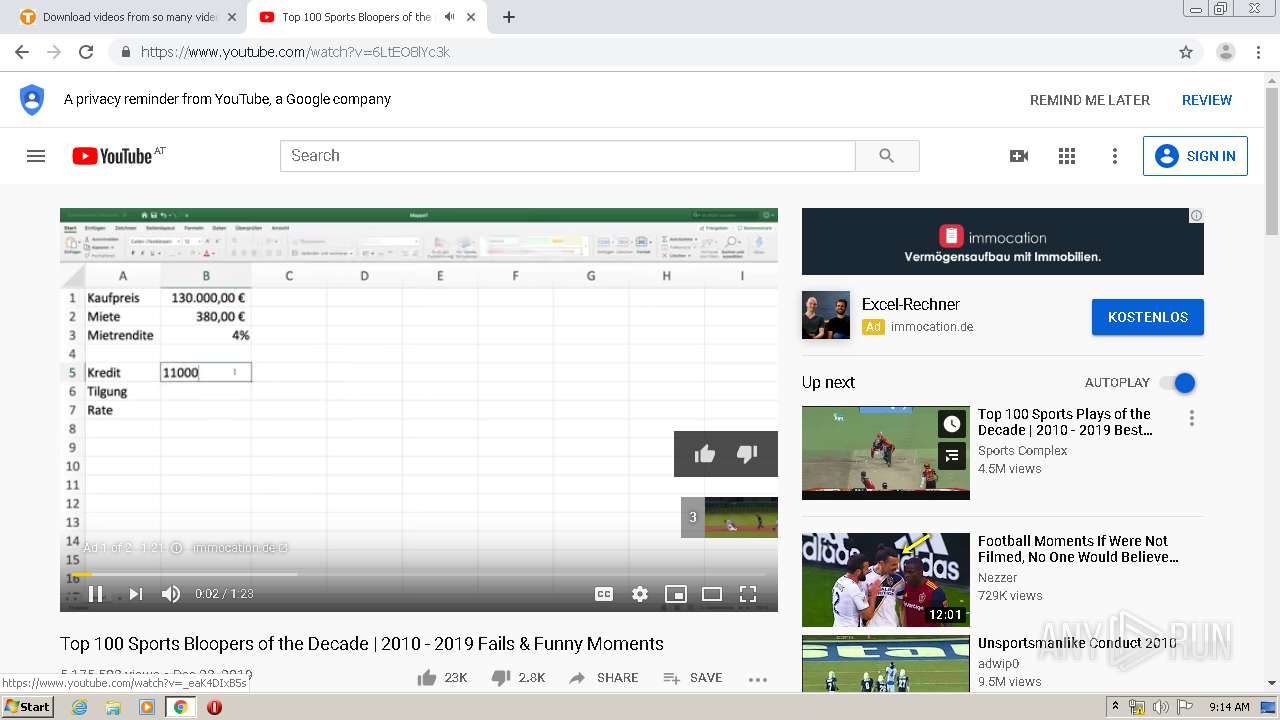Toggle the AUTOPLAY switch
Viewport: 1280px width, 720px height.
tap(1178, 383)
